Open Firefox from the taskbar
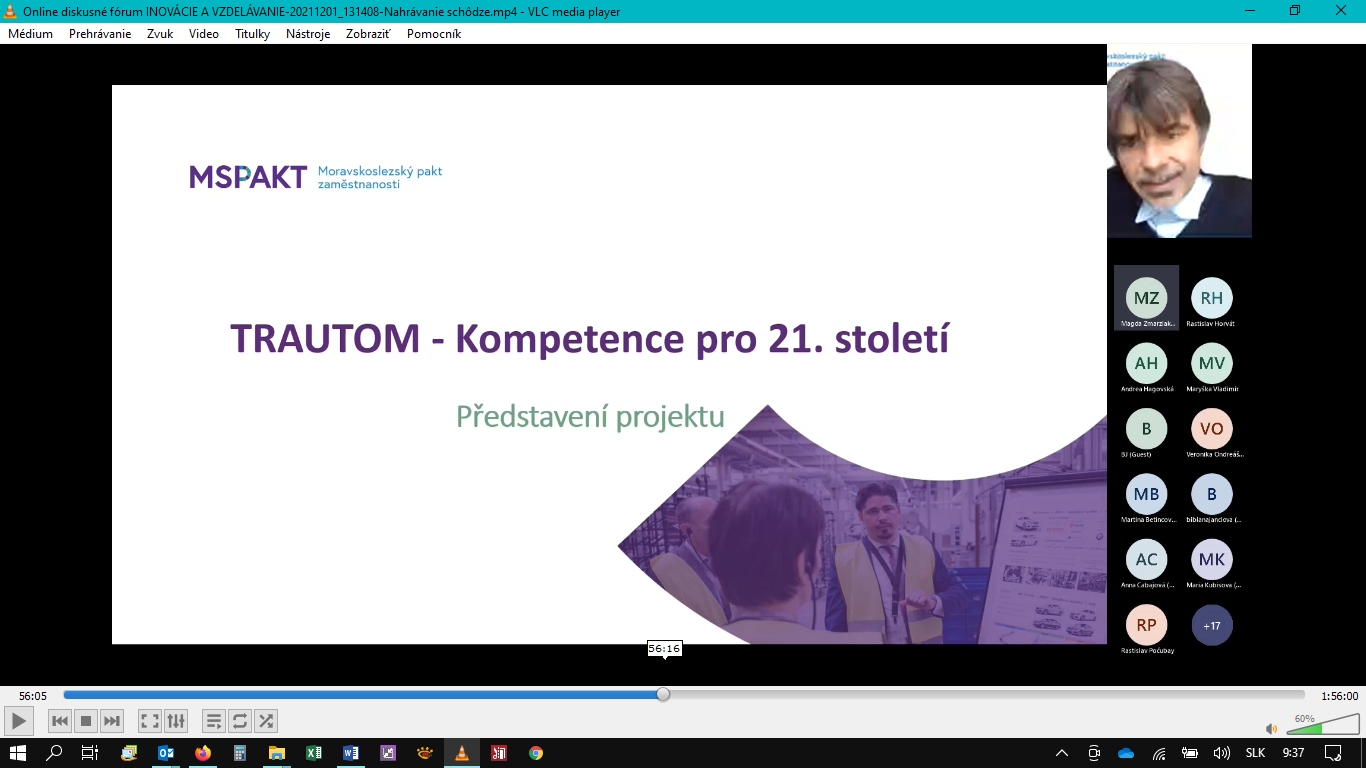 (203, 753)
